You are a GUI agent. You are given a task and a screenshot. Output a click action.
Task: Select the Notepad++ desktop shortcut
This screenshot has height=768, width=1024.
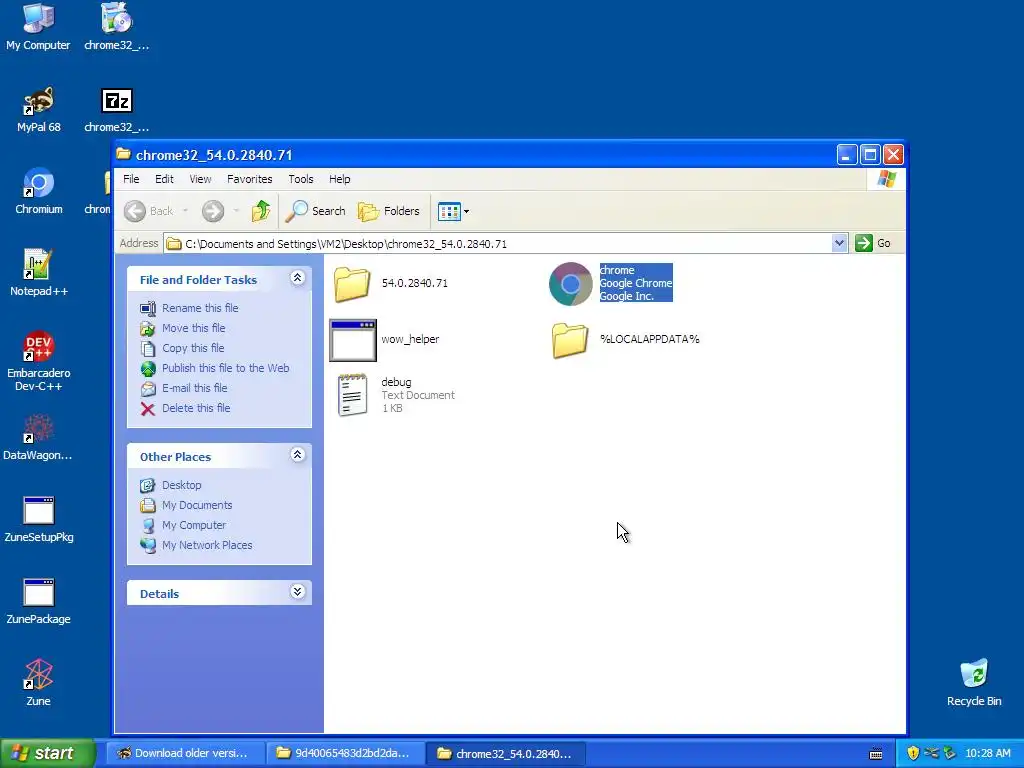39,274
